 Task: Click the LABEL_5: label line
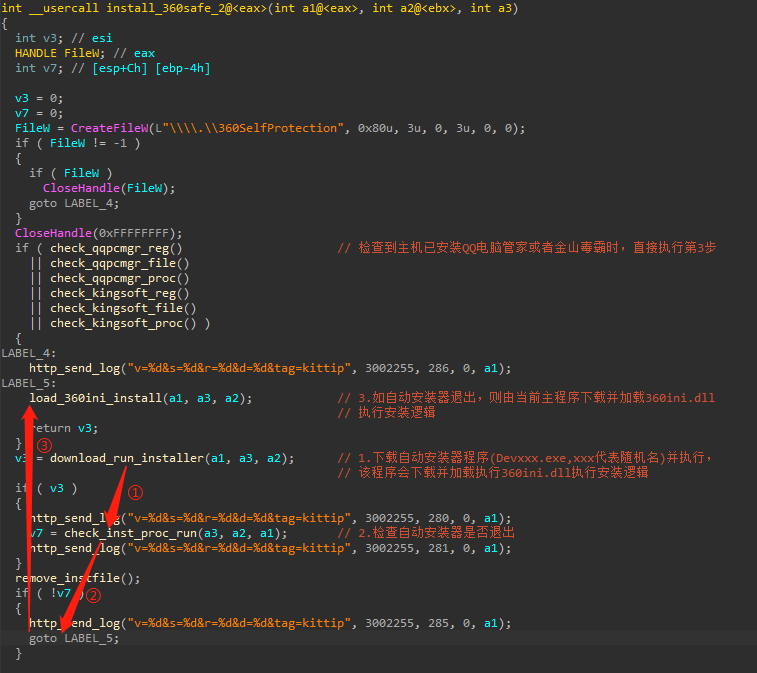tap(28, 383)
